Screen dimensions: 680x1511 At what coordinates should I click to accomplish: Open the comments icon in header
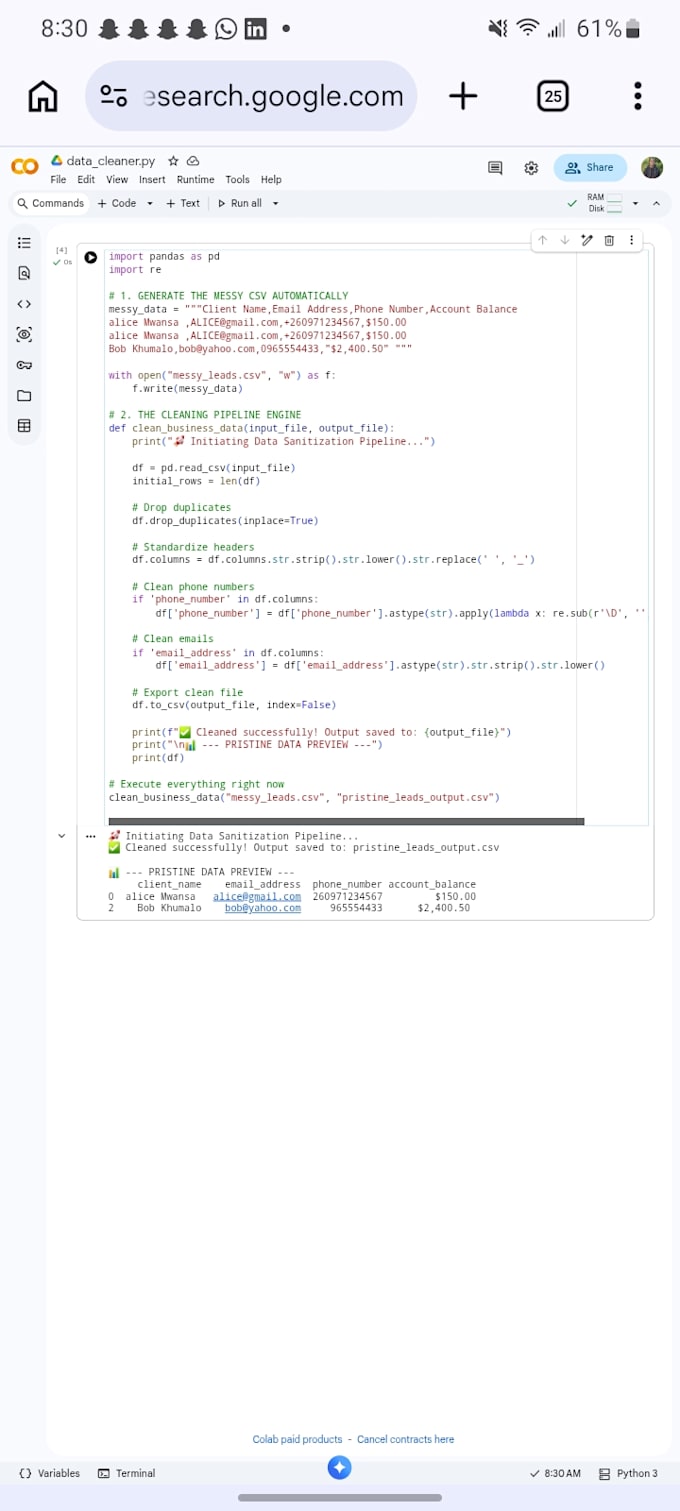click(x=495, y=168)
